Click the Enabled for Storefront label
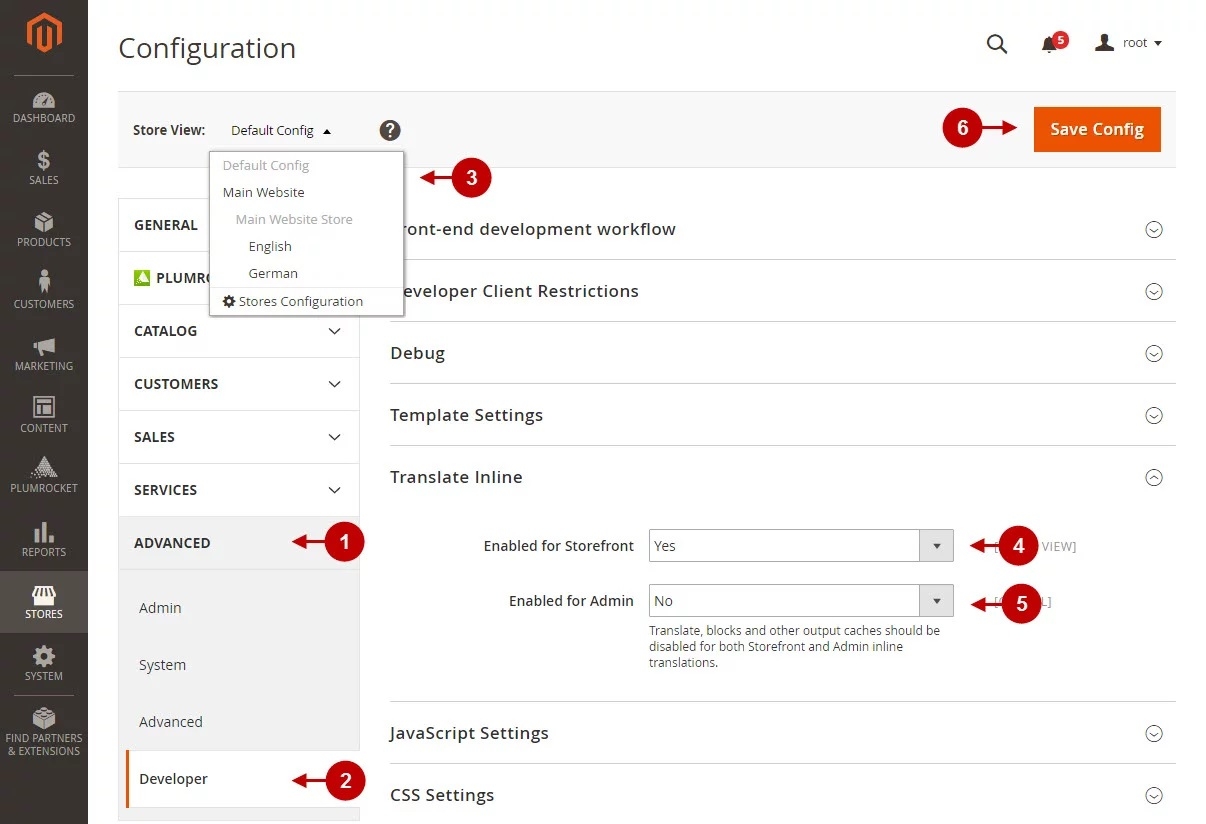1206x824 pixels. click(x=559, y=546)
